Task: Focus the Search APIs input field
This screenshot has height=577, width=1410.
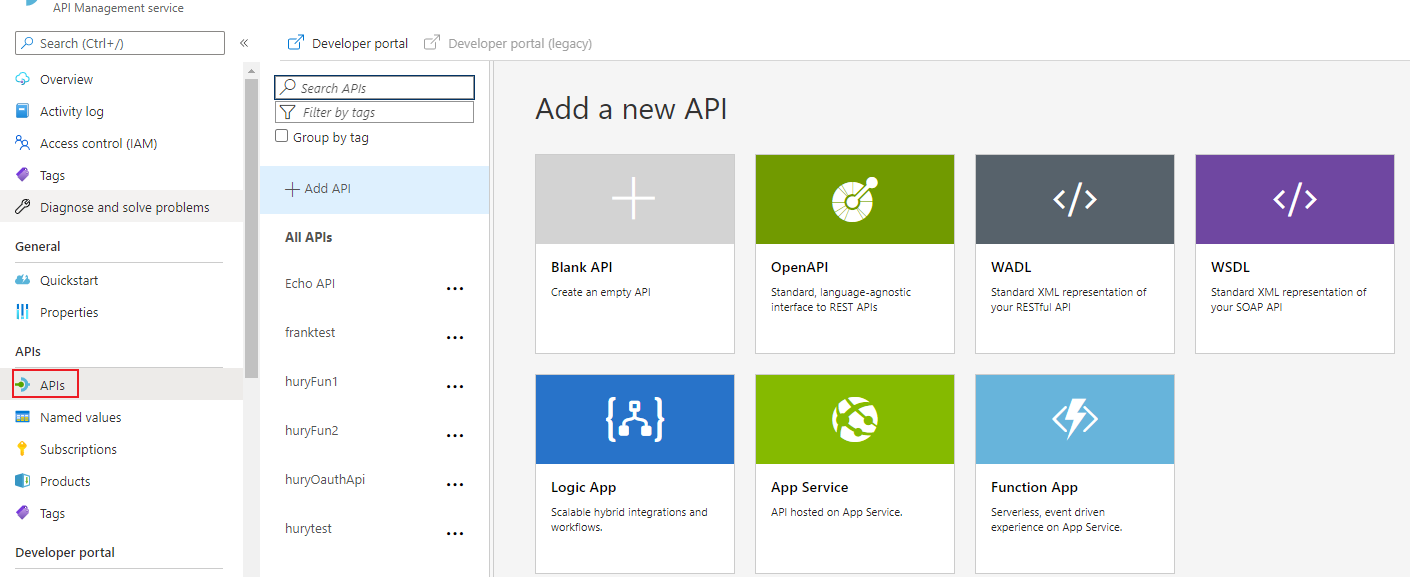Action: 375,88
